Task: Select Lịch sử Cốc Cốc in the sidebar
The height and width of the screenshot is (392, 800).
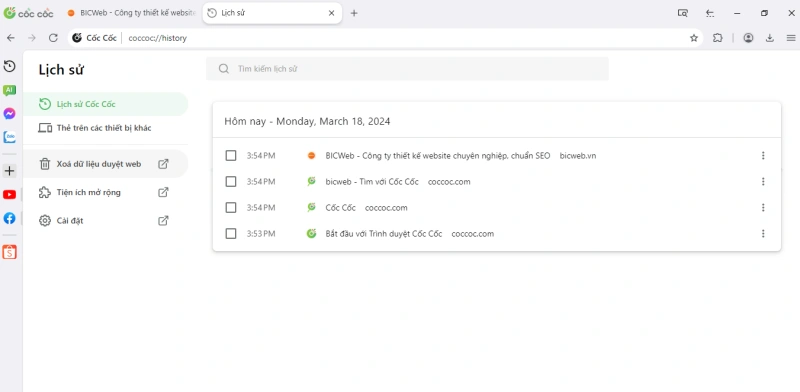Action: click(106, 104)
